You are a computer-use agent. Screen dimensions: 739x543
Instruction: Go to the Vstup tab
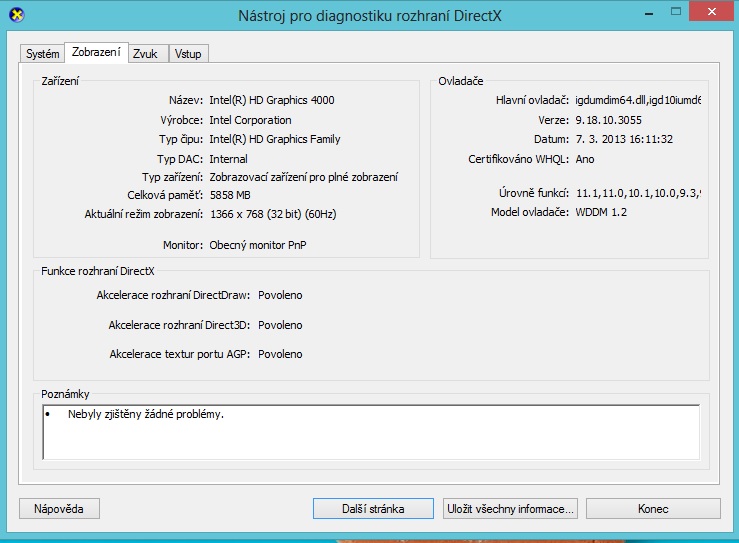tap(188, 54)
